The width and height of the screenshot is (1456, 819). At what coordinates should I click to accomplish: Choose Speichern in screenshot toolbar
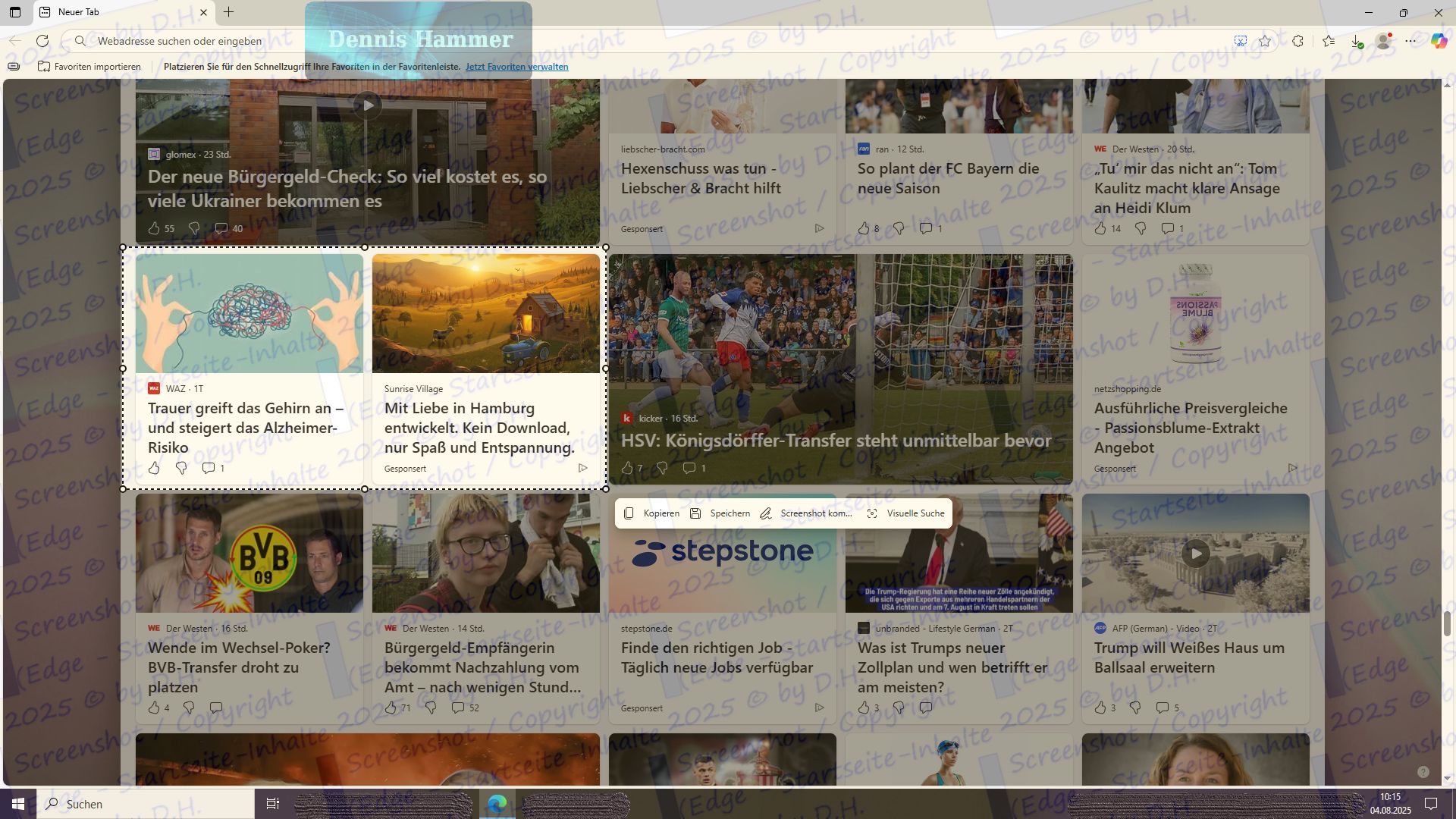[x=720, y=513]
